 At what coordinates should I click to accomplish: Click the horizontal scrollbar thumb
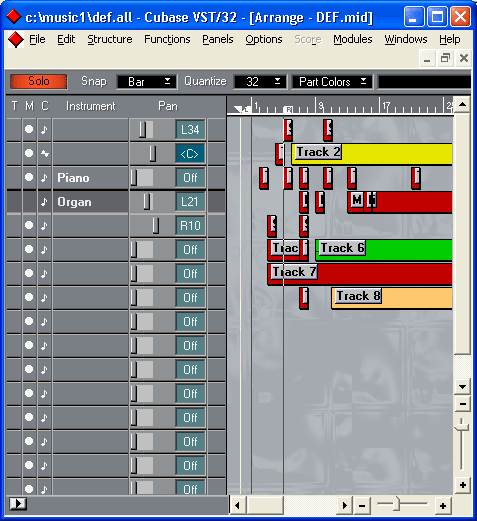coord(265,506)
